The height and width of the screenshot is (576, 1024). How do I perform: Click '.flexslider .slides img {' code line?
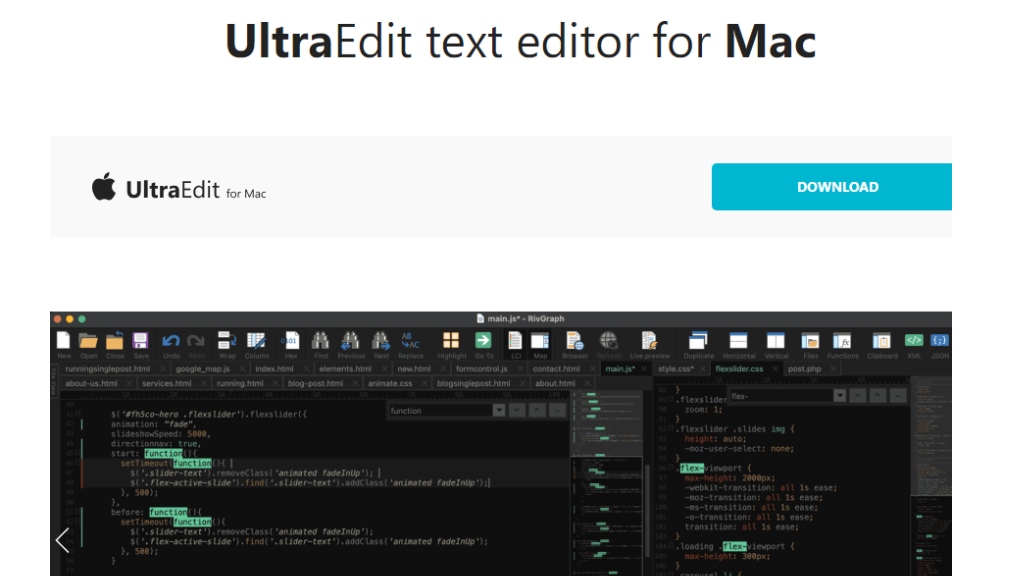click(735, 429)
